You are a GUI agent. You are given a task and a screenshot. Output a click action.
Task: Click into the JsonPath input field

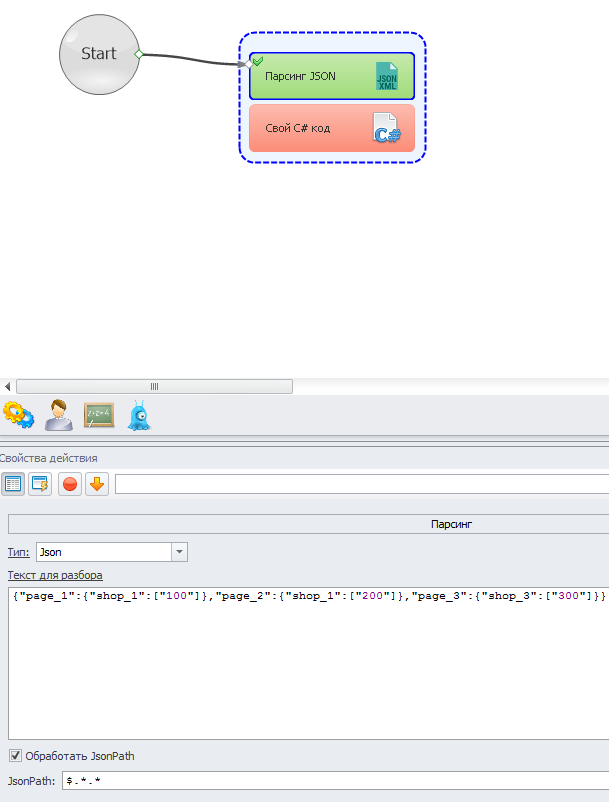[x=330, y=780]
